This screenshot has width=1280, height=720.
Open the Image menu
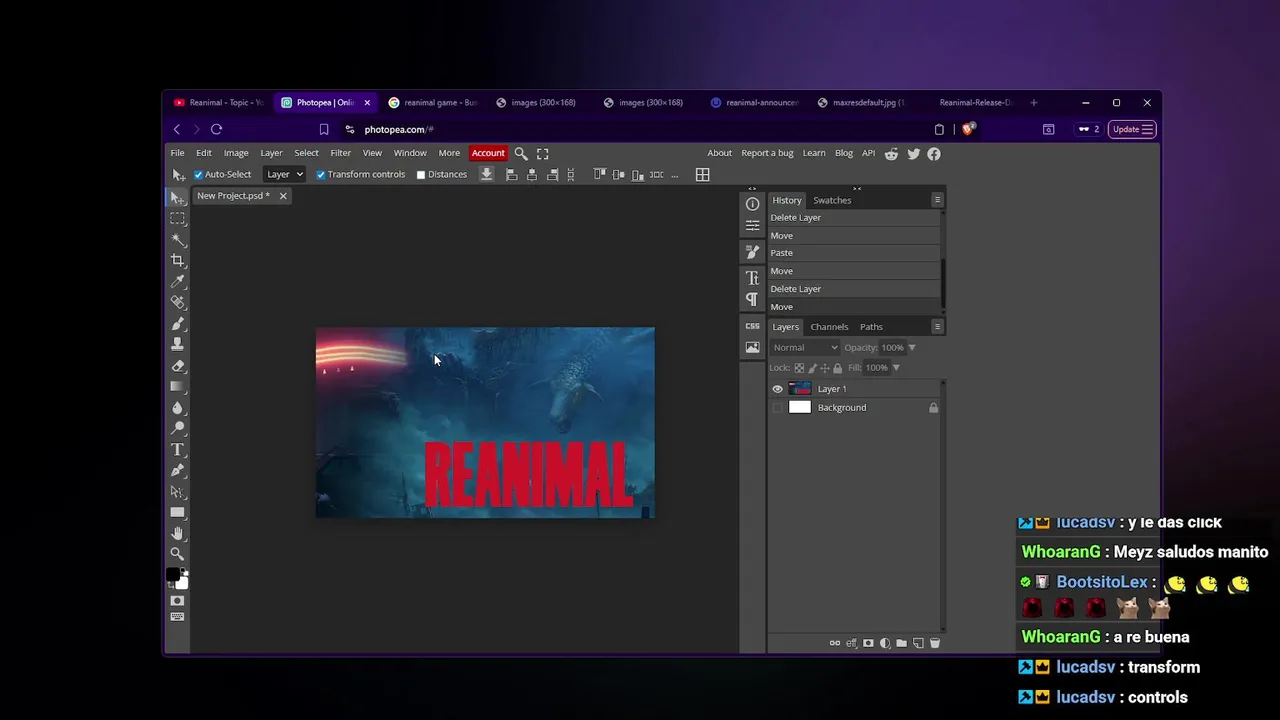236,153
